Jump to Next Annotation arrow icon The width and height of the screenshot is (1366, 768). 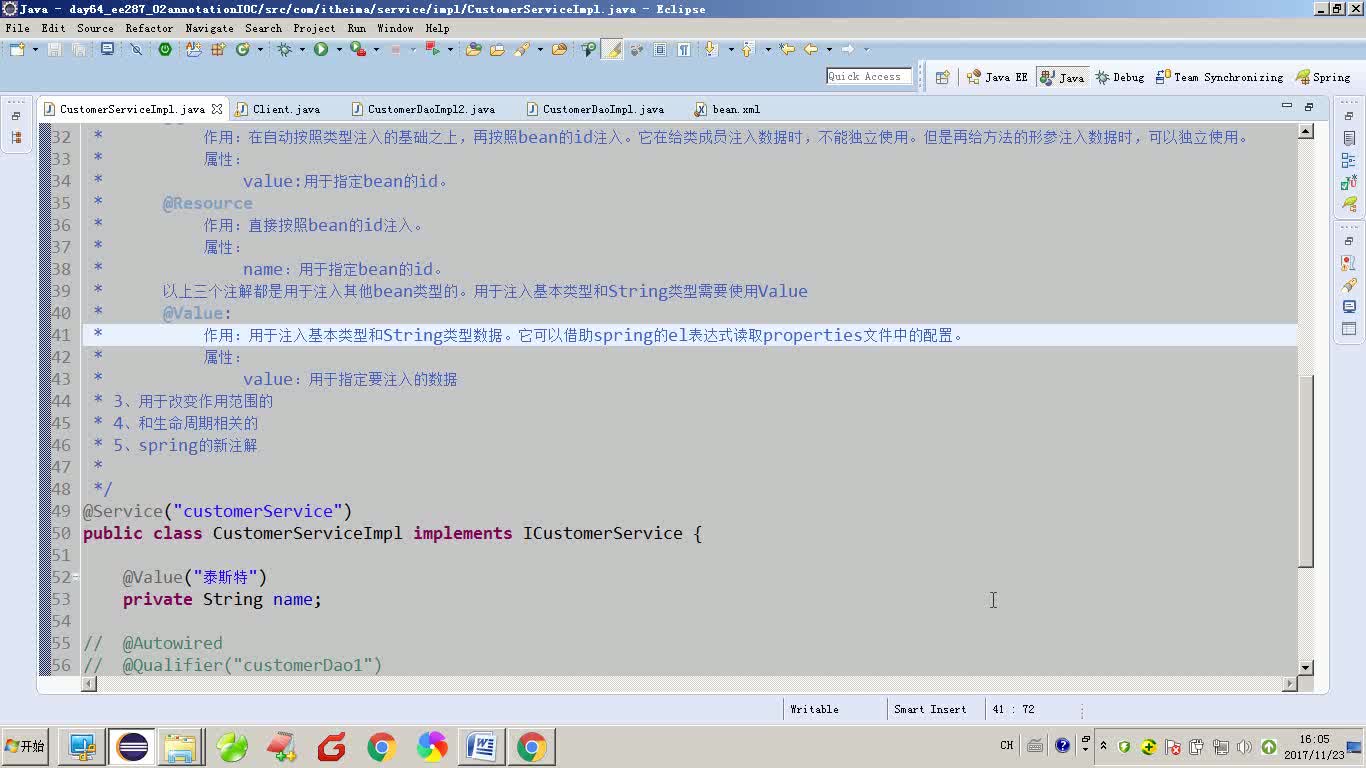pyautogui.click(x=711, y=49)
